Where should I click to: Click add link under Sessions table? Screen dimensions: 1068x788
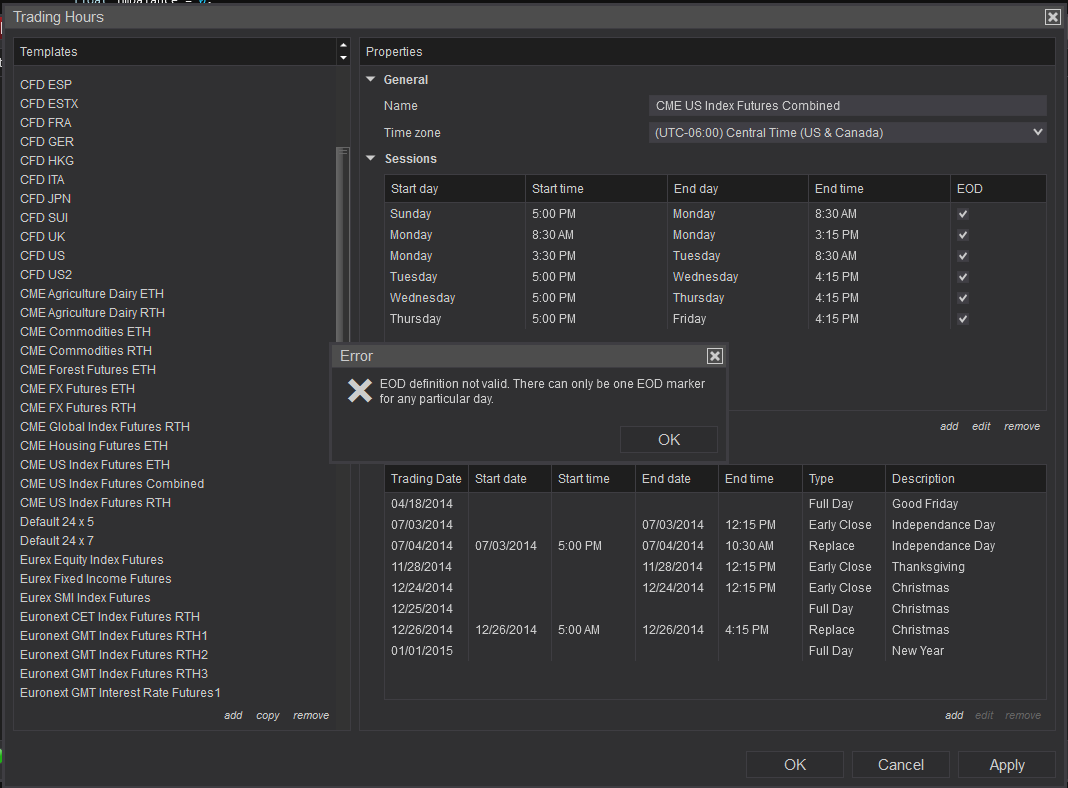[949, 426]
